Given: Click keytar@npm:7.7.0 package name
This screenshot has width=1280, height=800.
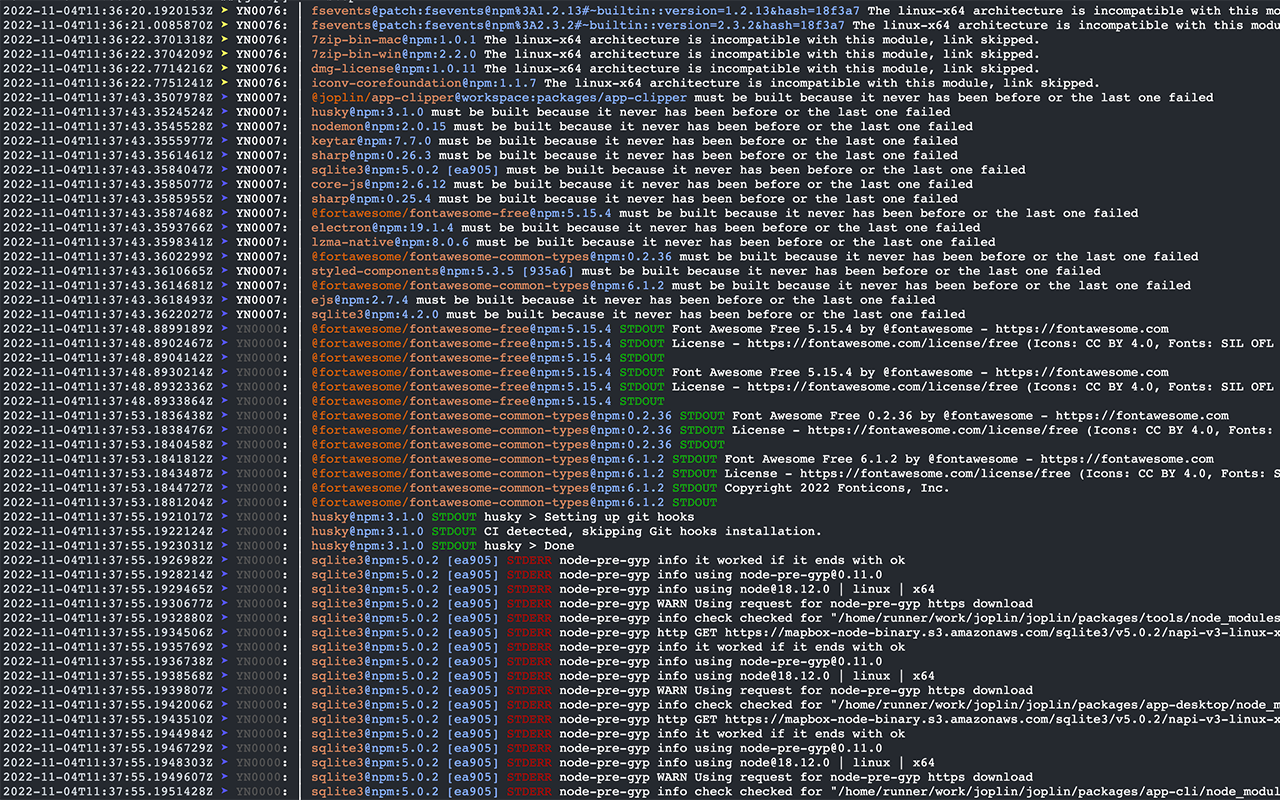Looking at the screenshot, I should (x=371, y=141).
